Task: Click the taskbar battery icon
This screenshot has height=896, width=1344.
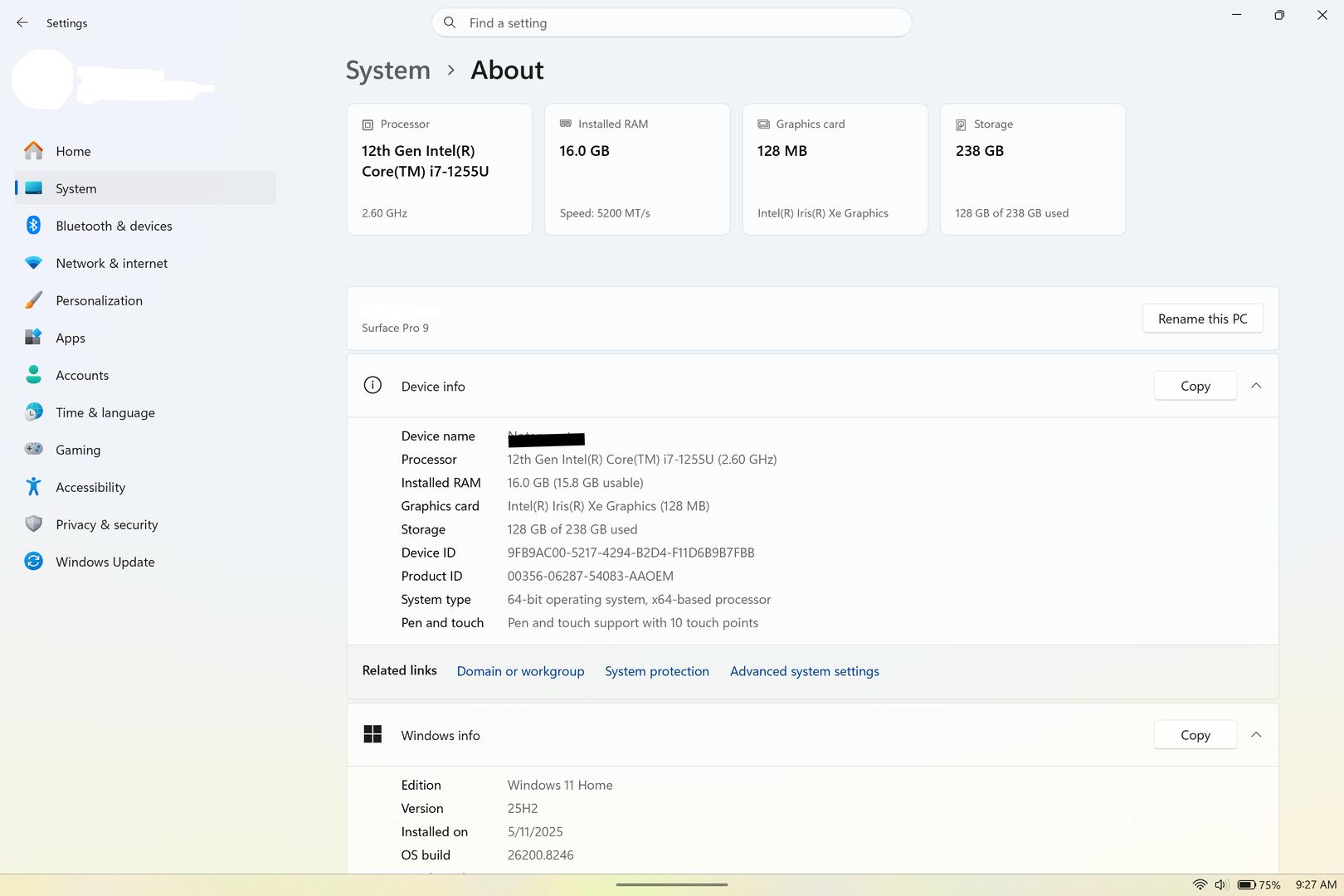Action: point(1246,884)
